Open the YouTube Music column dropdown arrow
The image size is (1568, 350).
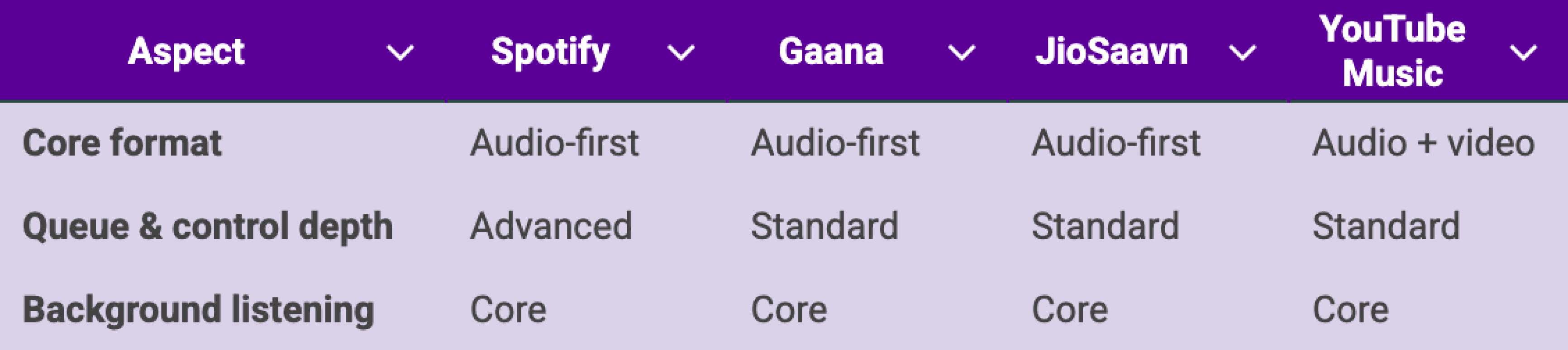[1523, 53]
